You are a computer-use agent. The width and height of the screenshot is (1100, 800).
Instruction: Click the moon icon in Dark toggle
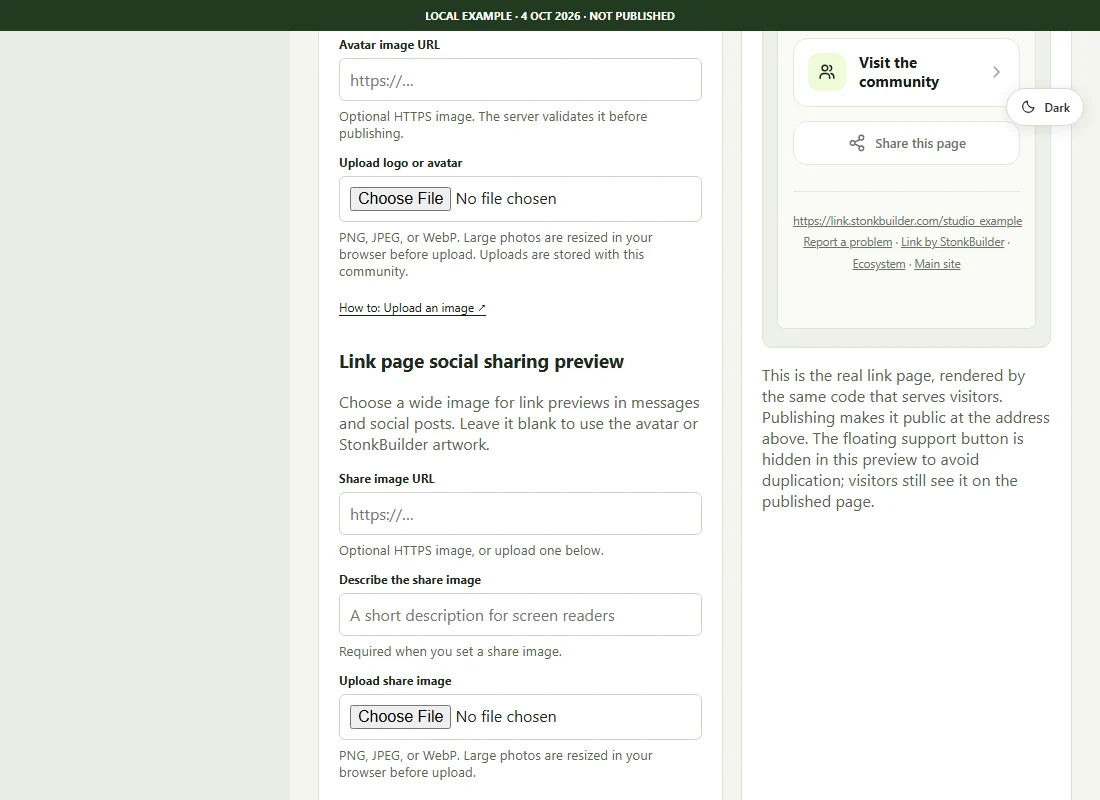coord(1028,107)
